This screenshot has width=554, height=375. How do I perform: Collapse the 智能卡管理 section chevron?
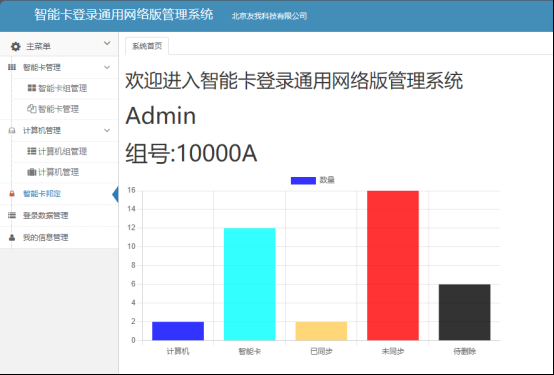(x=107, y=67)
